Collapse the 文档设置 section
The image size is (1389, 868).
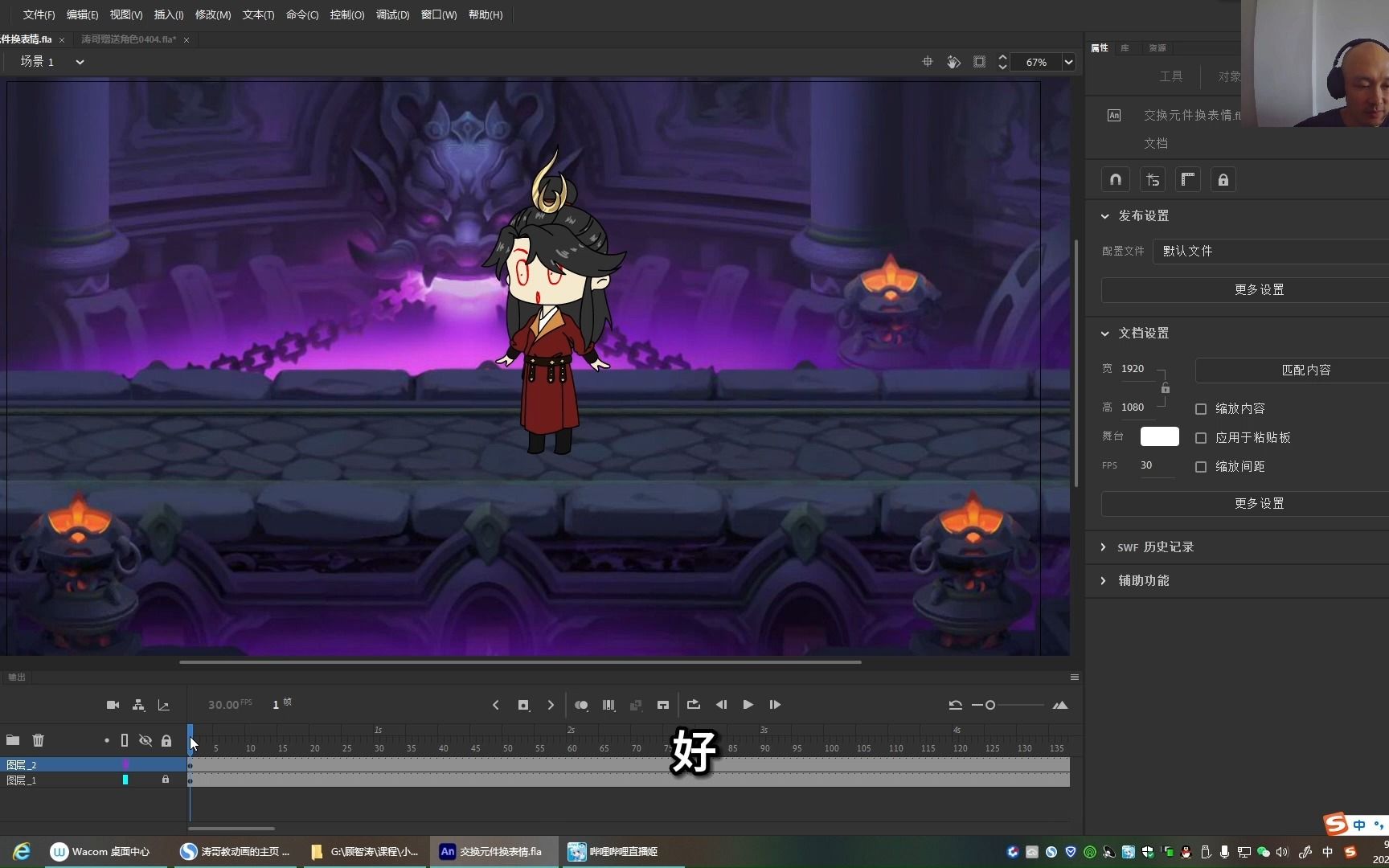[x=1104, y=334]
